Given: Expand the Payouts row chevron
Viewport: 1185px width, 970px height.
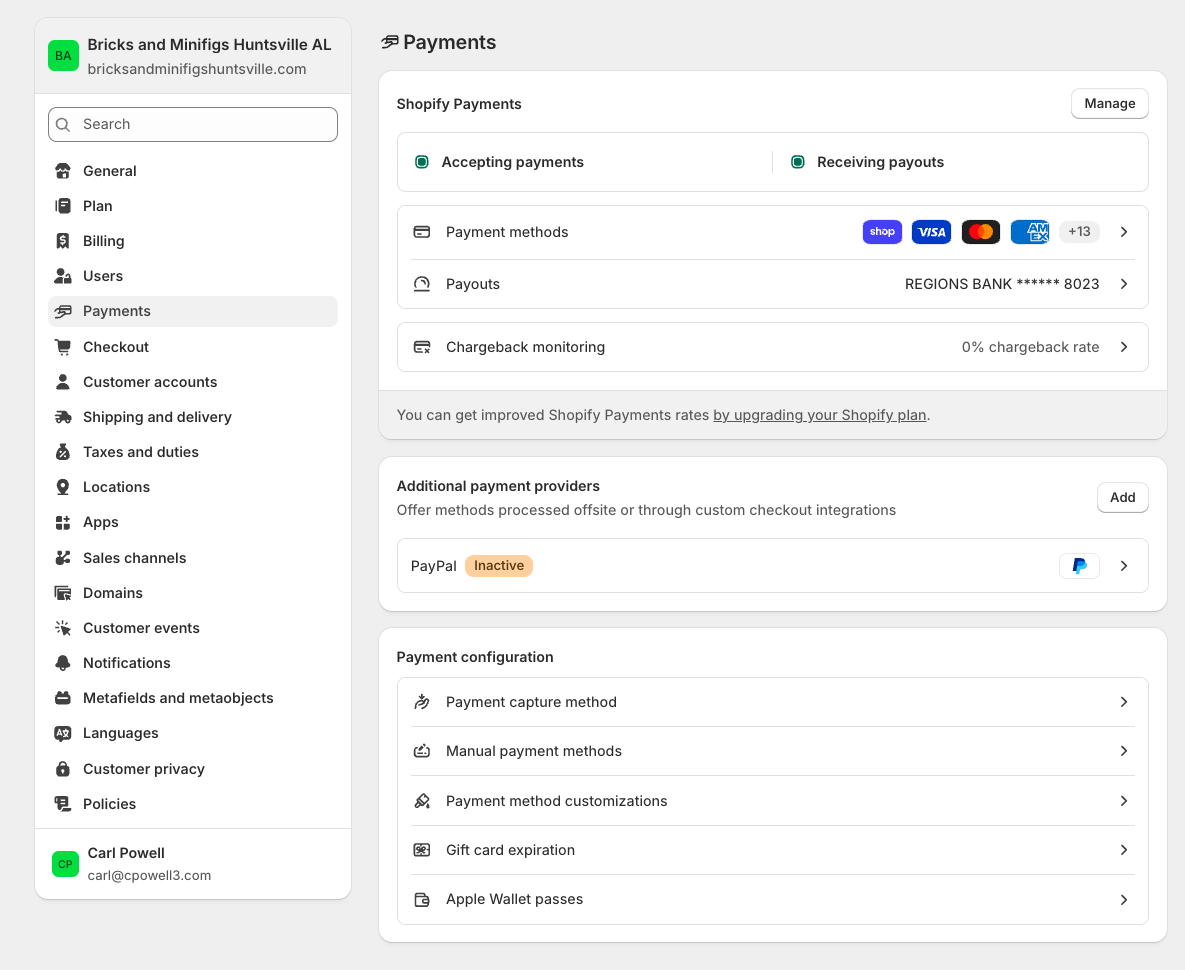Looking at the screenshot, I should point(1124,284).
